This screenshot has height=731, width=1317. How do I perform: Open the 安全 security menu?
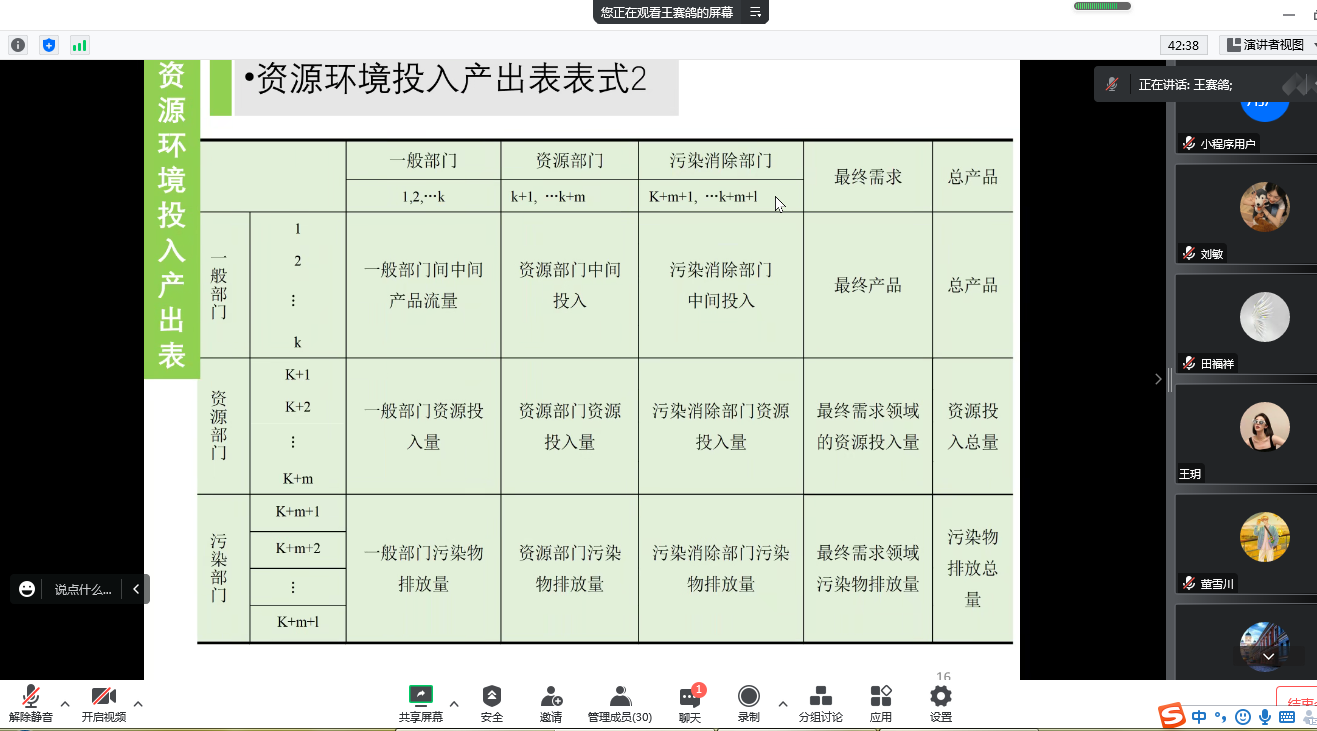tap(491, 703)
